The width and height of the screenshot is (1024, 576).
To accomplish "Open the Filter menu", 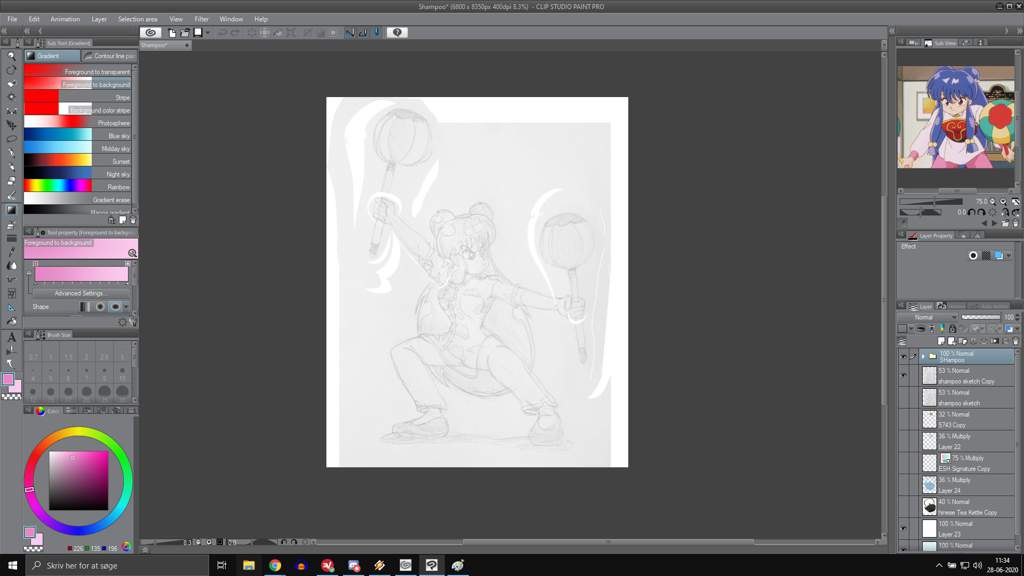I will coord(201,19).
